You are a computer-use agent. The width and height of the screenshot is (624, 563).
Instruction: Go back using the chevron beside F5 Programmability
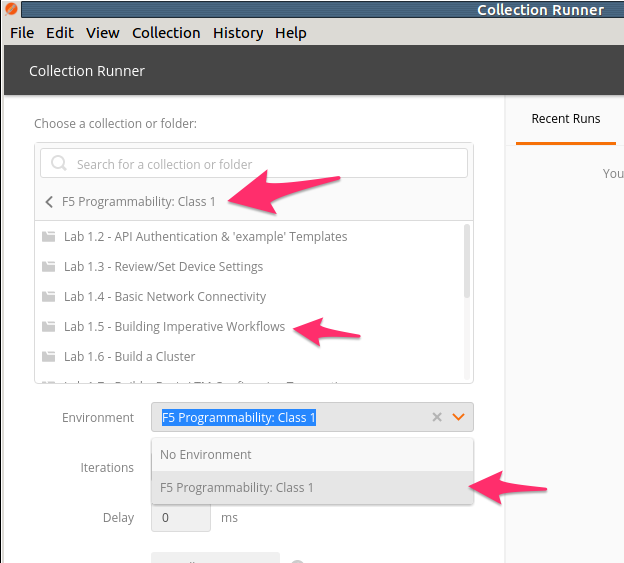click(x=49, y=202)
